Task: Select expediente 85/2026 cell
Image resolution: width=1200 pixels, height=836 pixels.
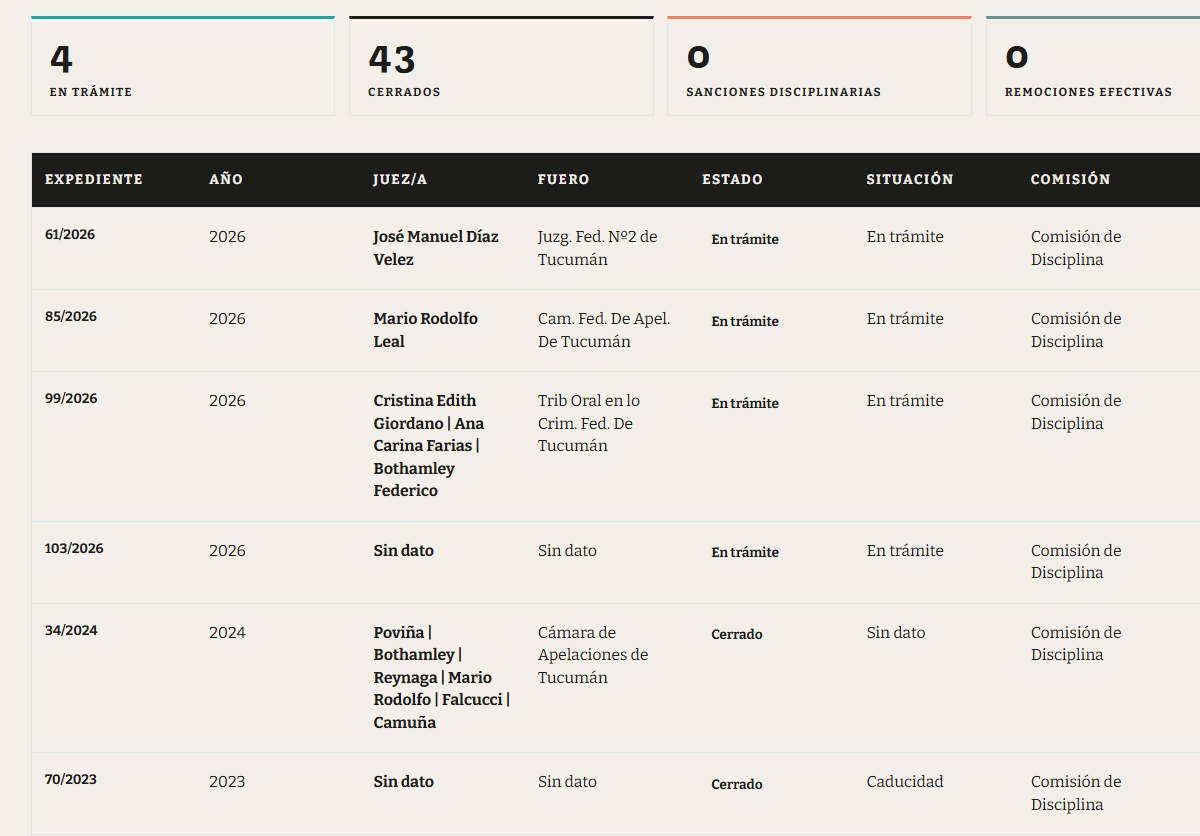Action: (x=71, y=317)
